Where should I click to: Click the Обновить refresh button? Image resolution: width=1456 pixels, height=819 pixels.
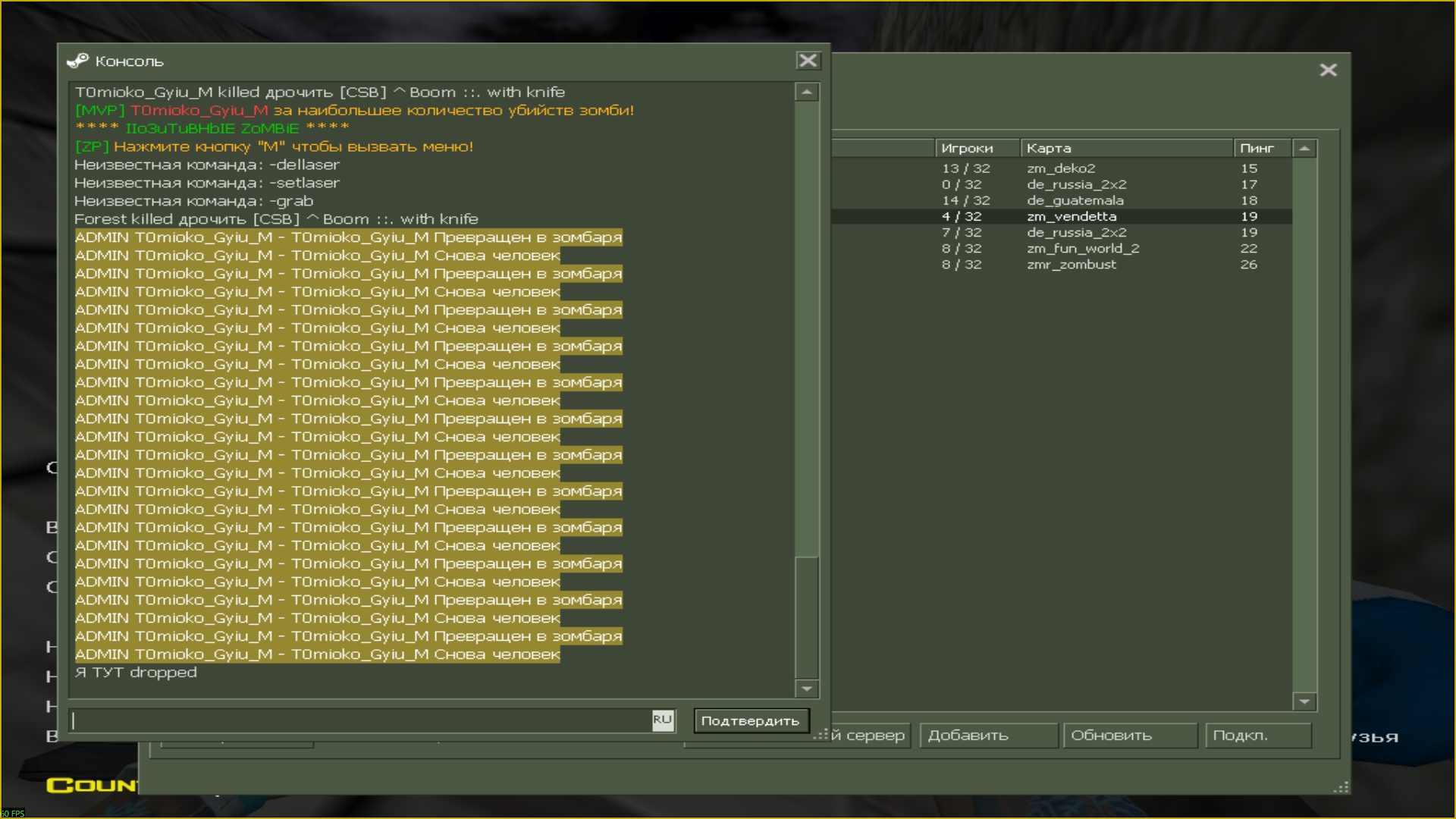coord(1130,736)
